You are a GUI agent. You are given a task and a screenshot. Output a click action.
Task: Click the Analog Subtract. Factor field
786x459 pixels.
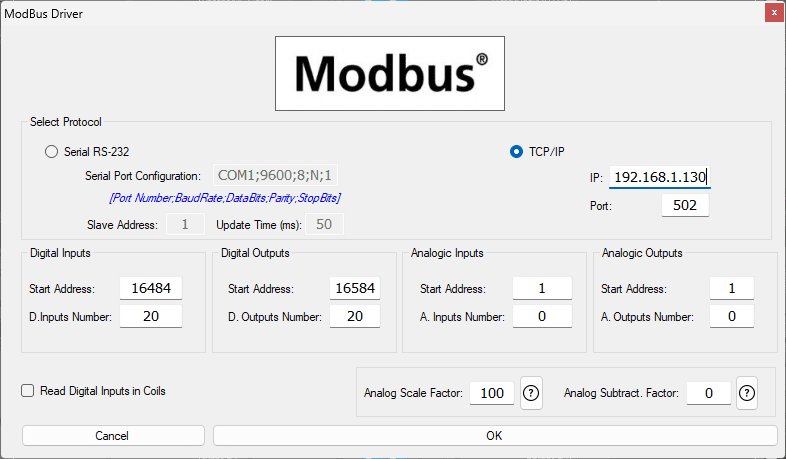[x=708, y=393]
